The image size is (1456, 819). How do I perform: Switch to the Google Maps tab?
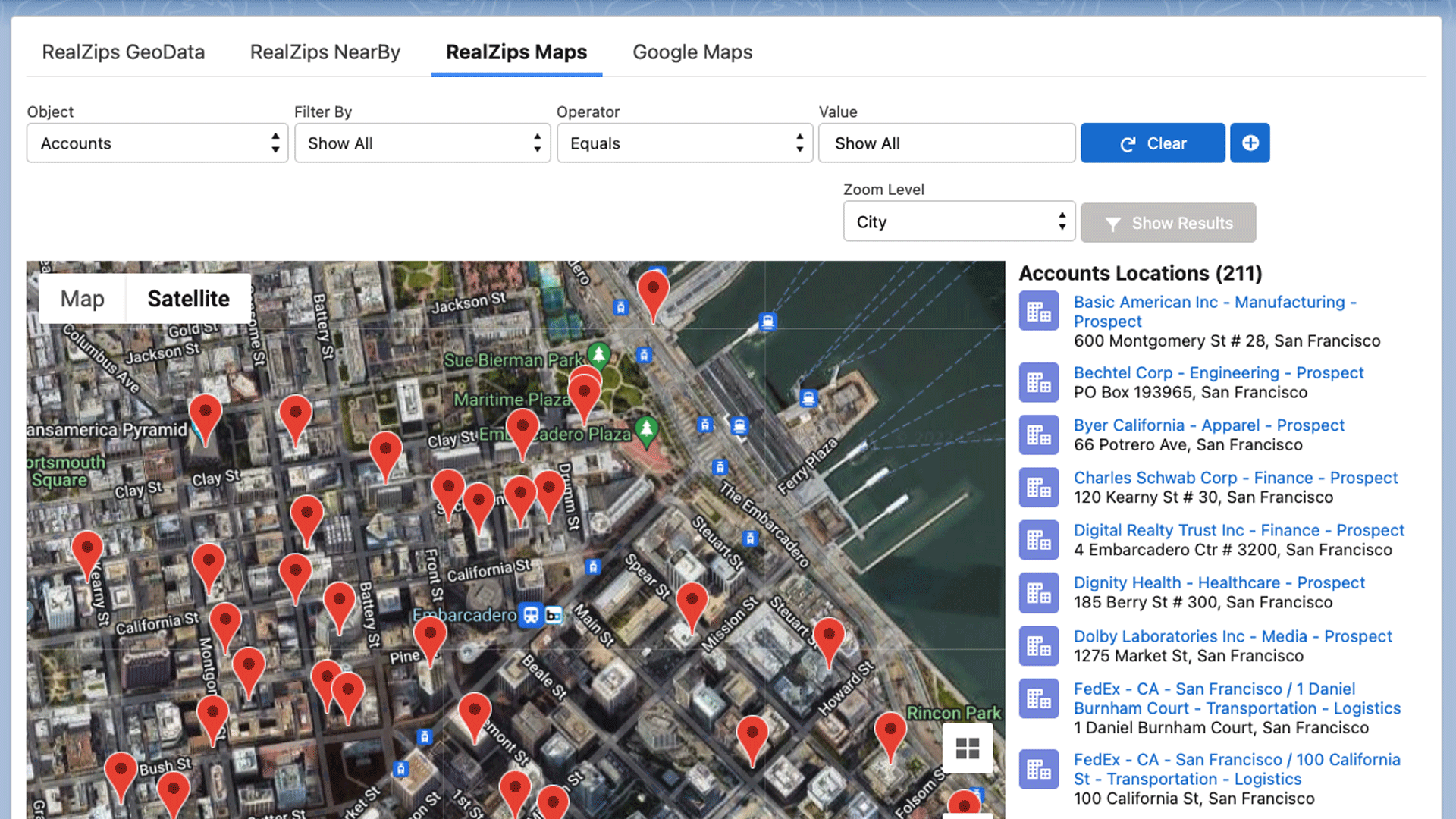coord(692,52)
